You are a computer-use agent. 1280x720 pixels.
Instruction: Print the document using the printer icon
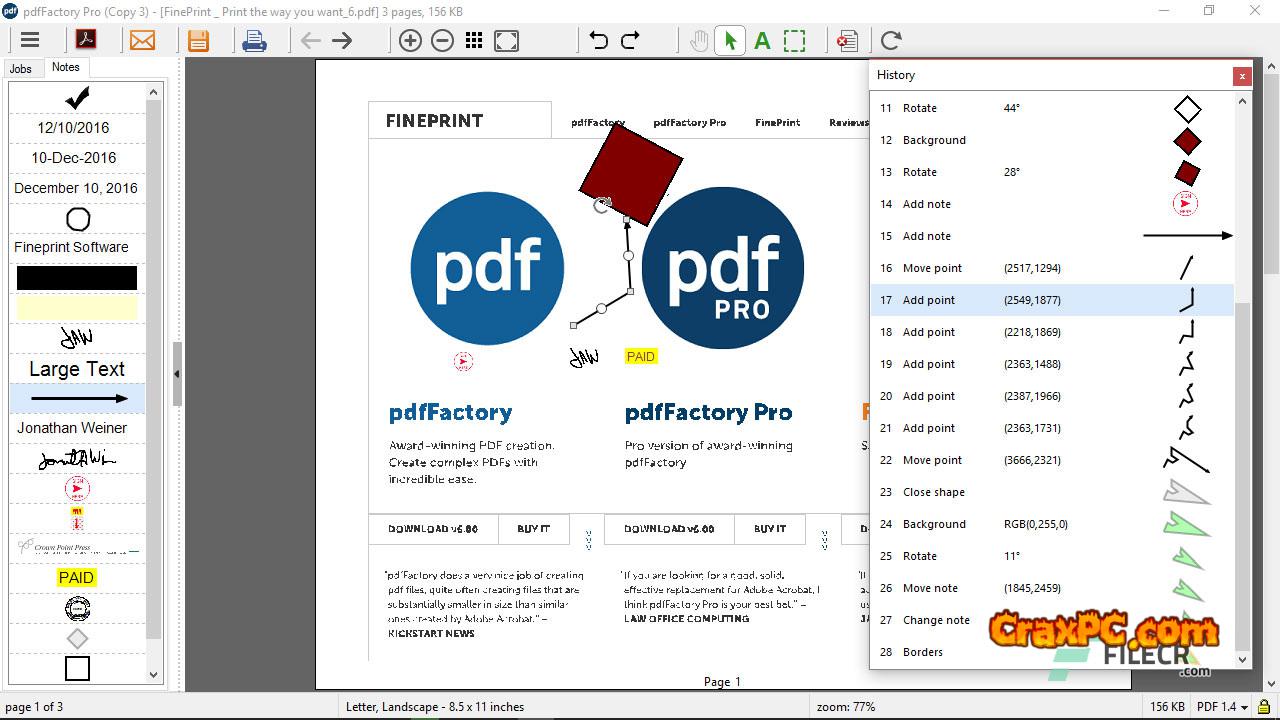click(254, 41)
